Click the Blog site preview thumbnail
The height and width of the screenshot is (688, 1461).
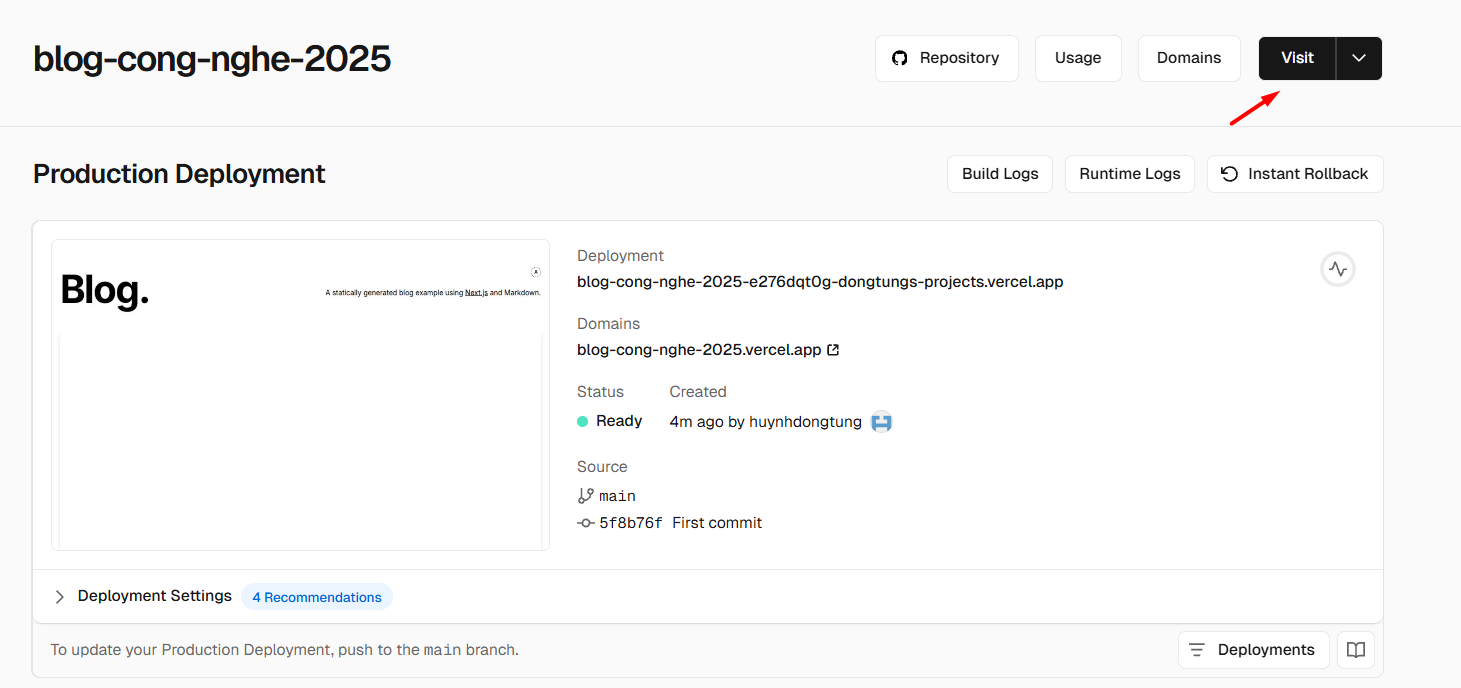(x=300, y=393)
